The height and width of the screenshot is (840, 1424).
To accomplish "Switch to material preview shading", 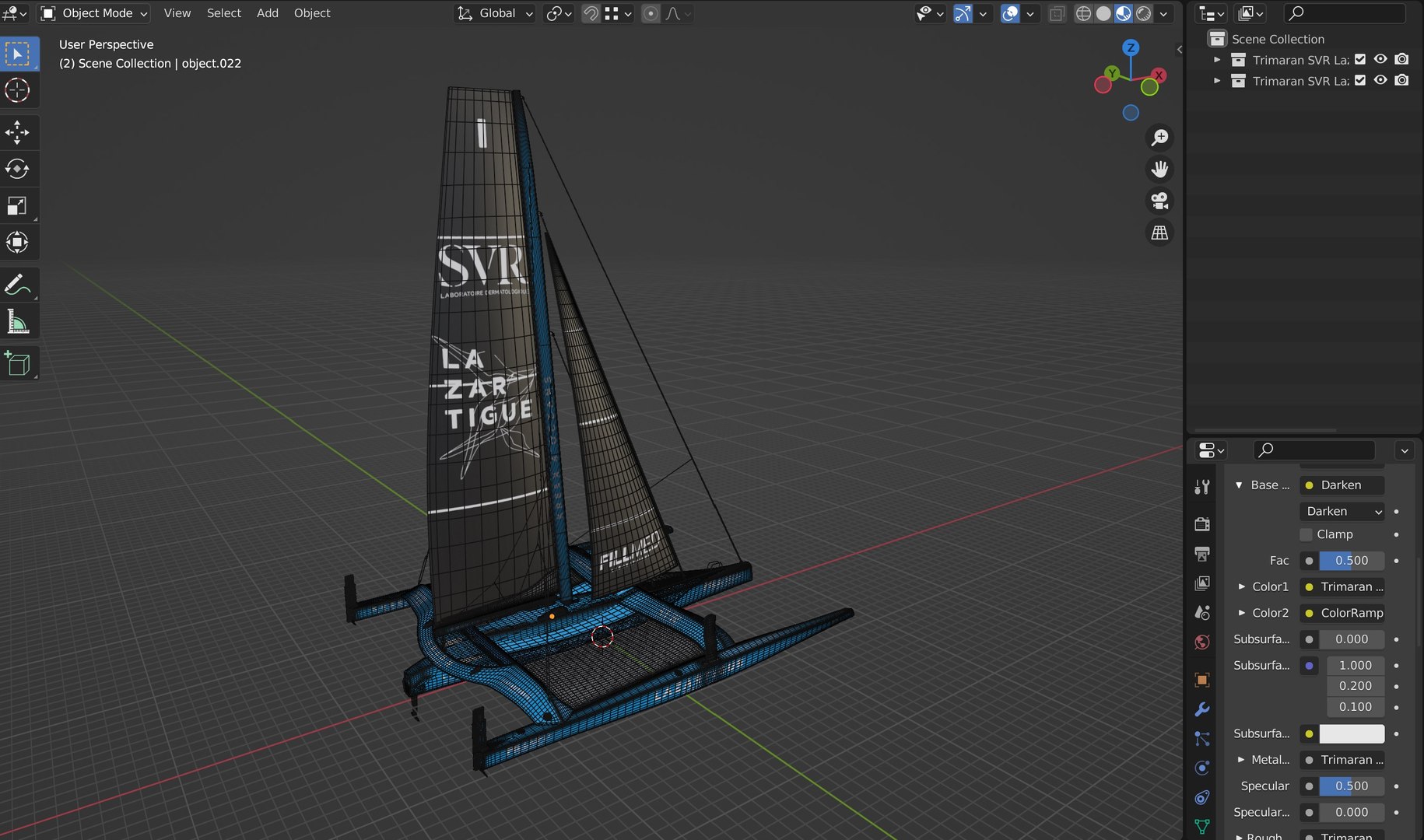I will [1124, 13].
